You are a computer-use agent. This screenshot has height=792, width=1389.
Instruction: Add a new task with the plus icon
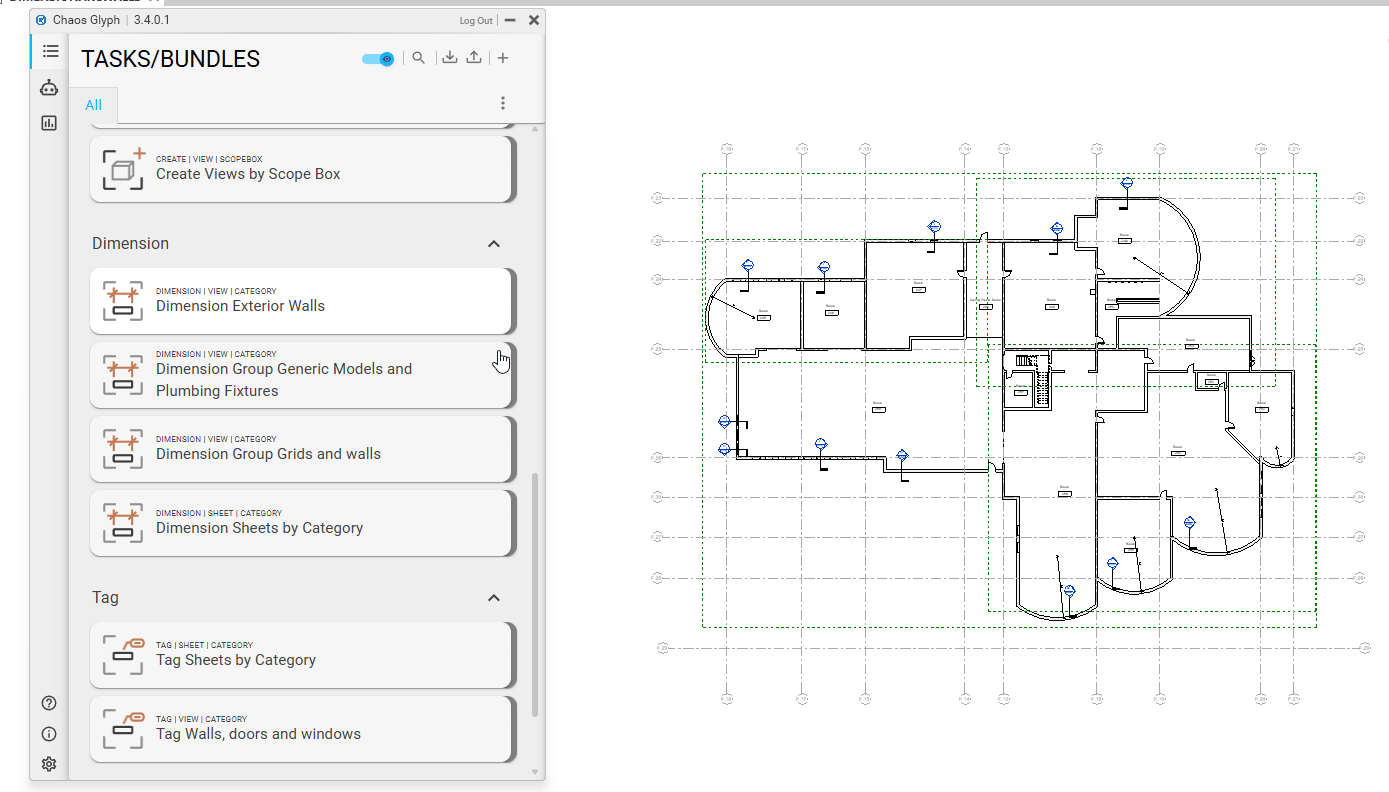tap(502, 57)
